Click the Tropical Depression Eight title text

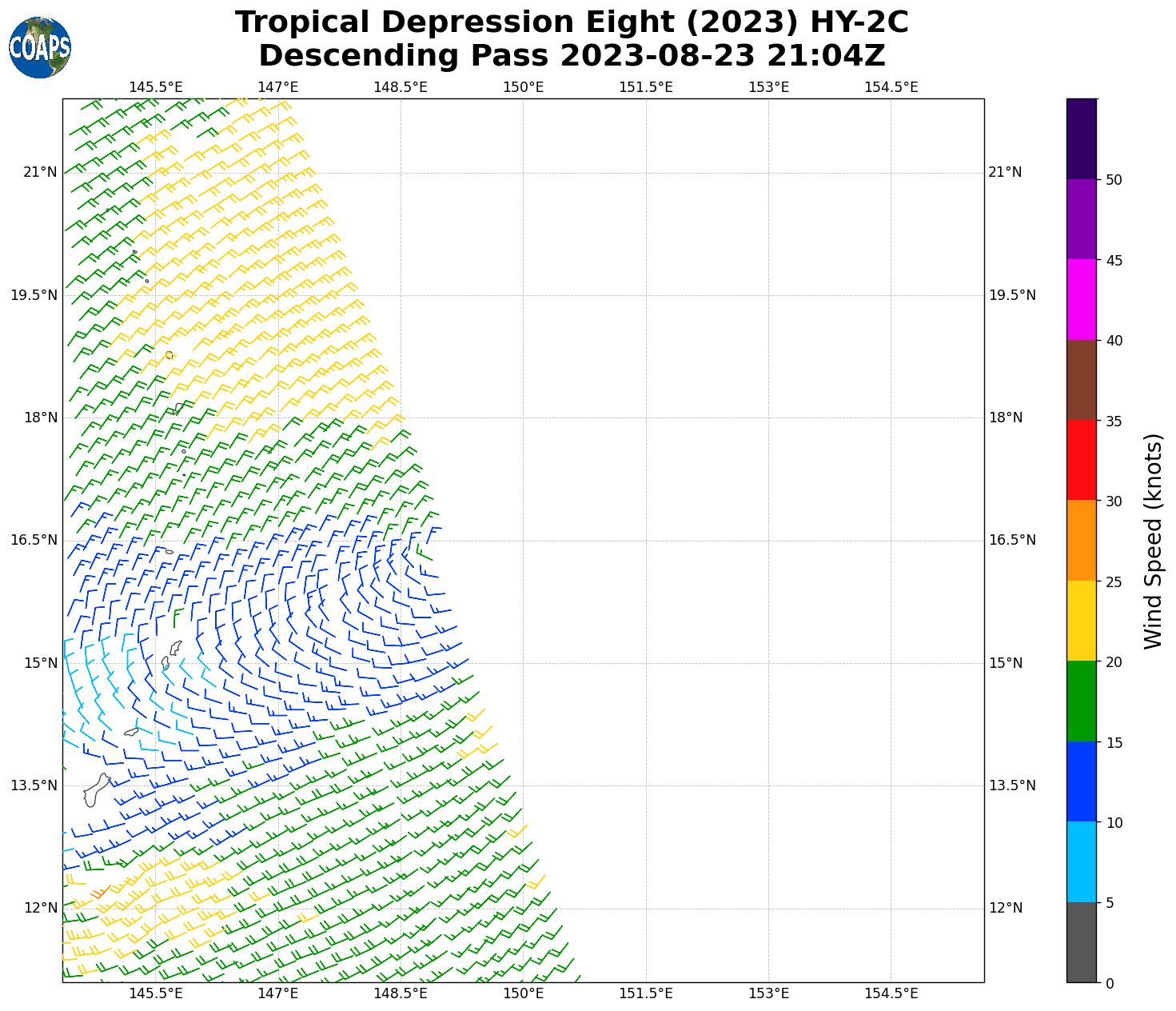click(572, 22)
